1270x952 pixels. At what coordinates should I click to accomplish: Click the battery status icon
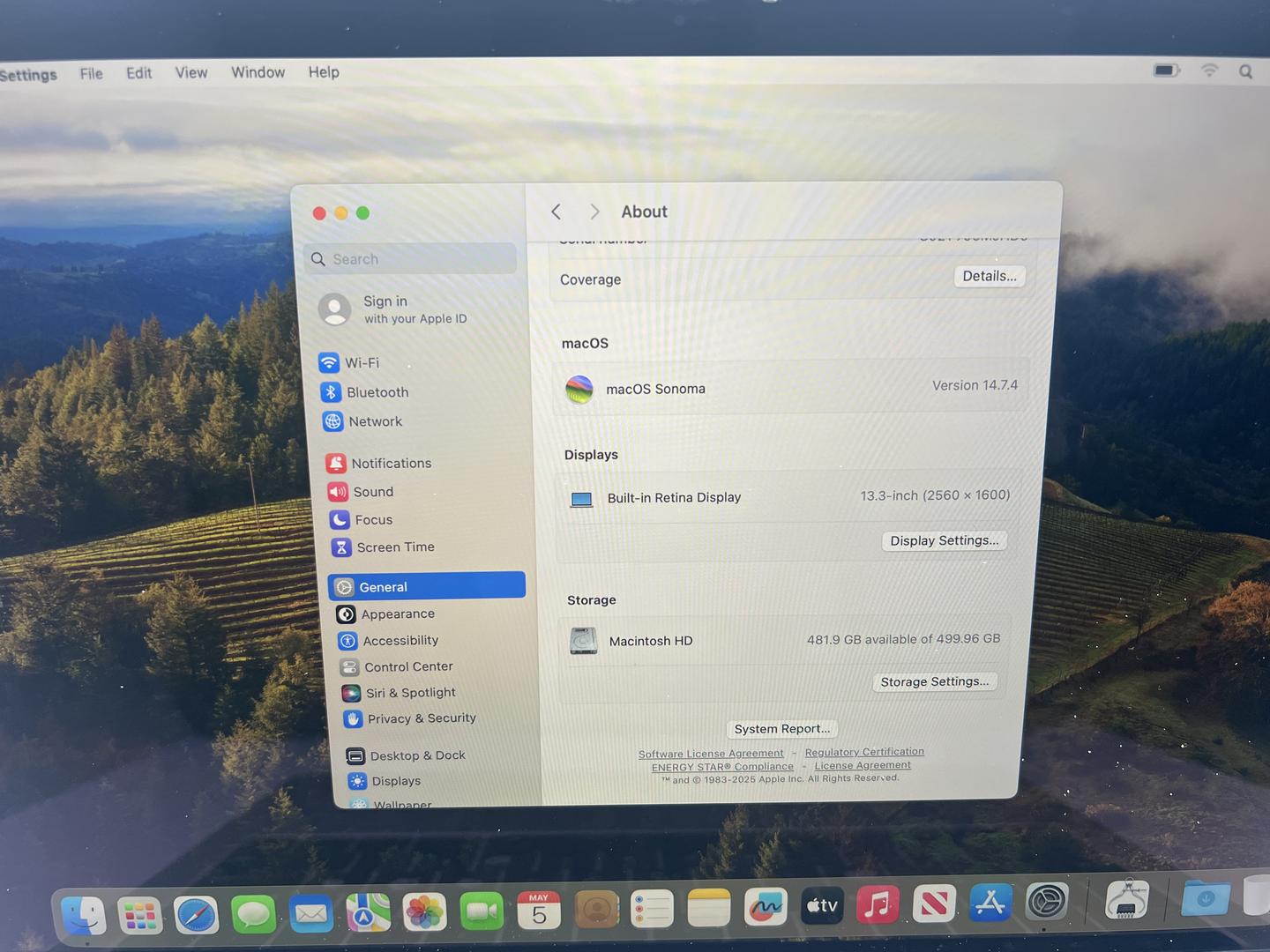tap(1166, 70)
